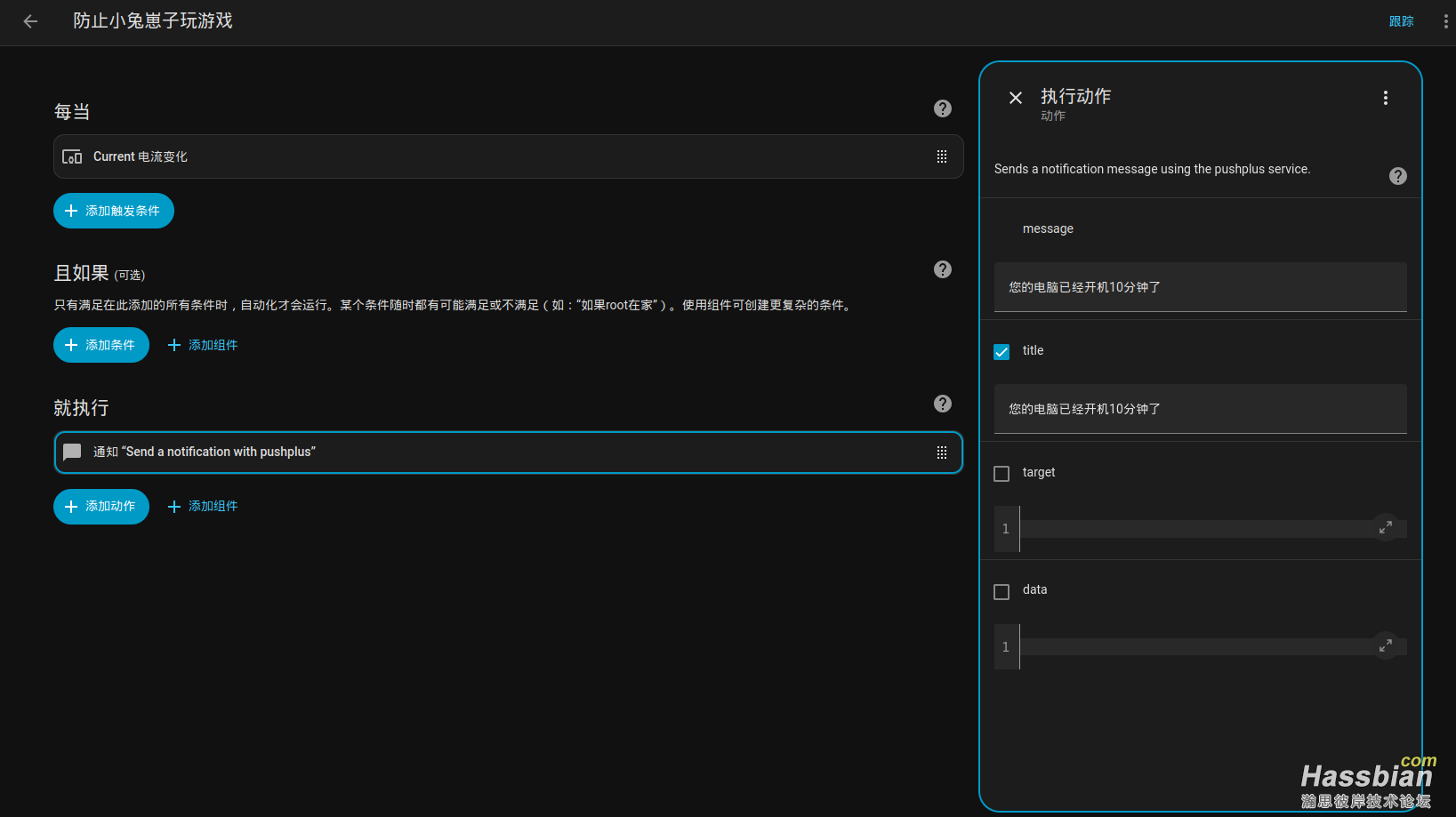Select the Current 电流变化 trigger row
This screenshot has height=817, width=1456.
point(489,157)
